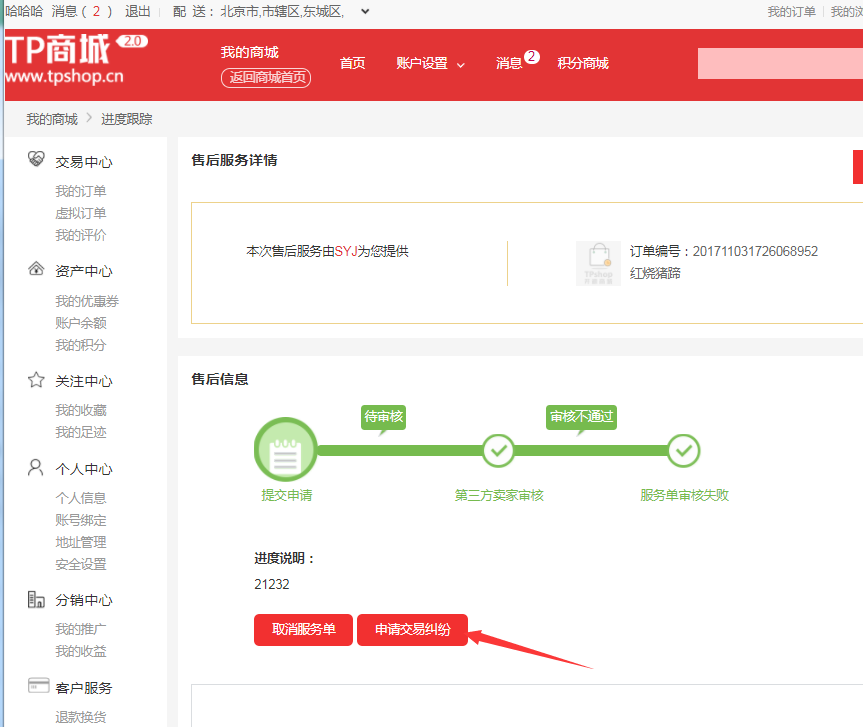Image resolution: width=863 pixels, height=727 pixels.
Task: Click the 服务单审核失败 checkmark circle
Action: pyautogui.click(x=684, y=451)
